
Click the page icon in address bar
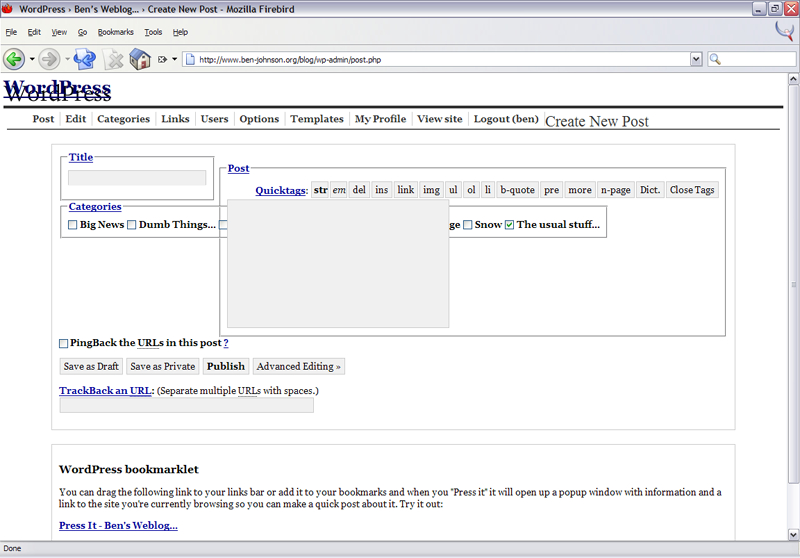coord(190,60)
